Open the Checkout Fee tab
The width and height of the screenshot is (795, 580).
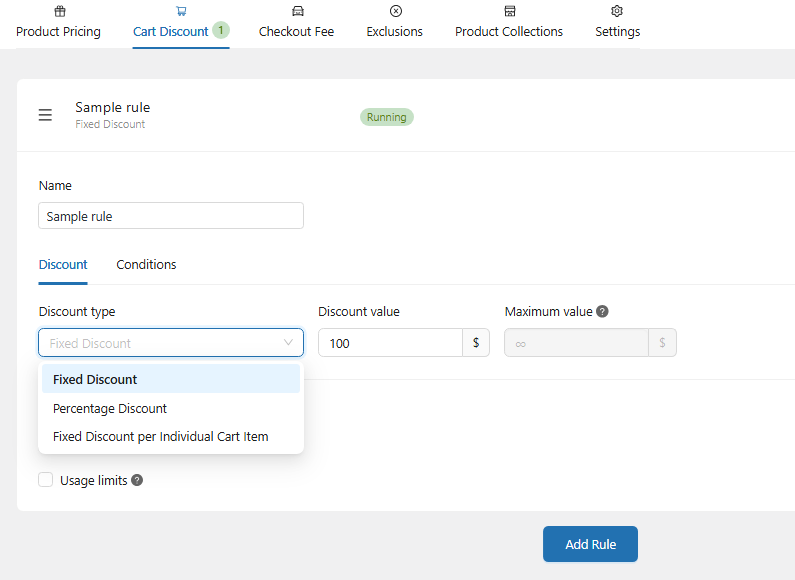pos(296,31)
